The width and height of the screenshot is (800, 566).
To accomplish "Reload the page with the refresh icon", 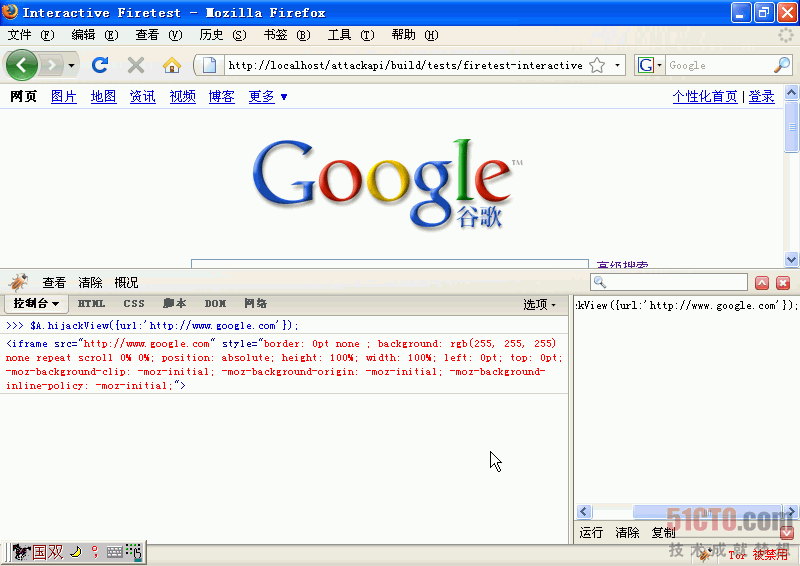I will [100, 65].
